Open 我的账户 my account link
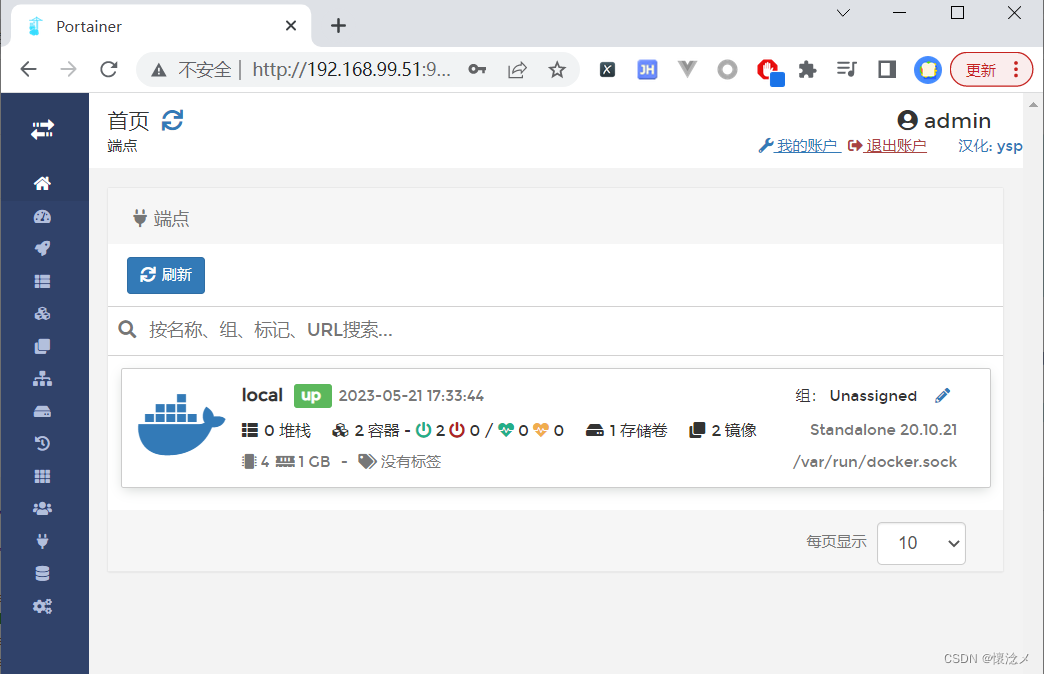Viewport: 1044px width, 674px height. pyautogui.click(x=806, y=146)
